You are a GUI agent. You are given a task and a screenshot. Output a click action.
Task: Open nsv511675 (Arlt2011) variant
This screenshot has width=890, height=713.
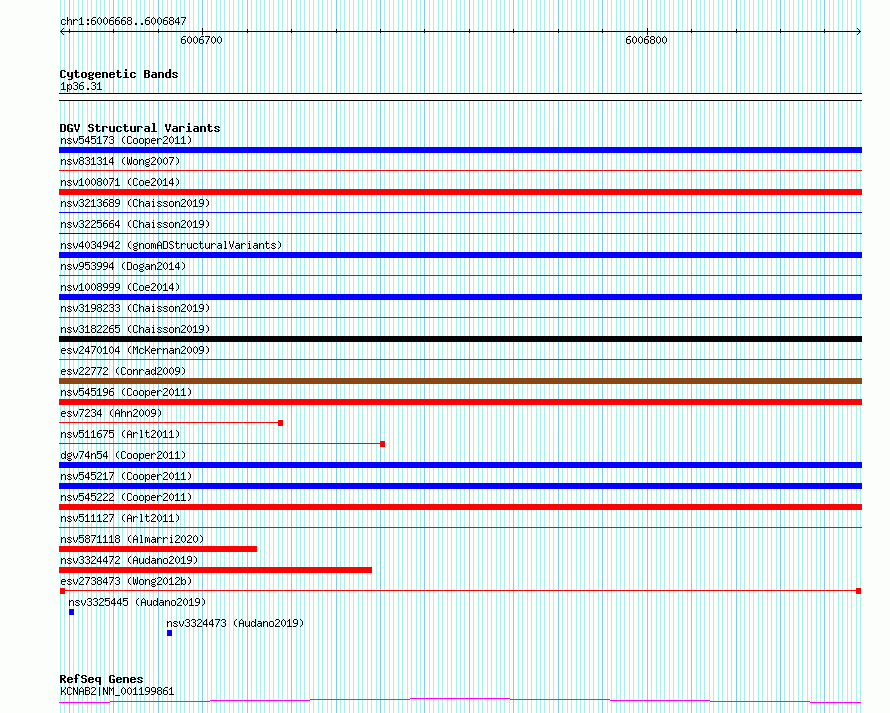tap(120, 434)
